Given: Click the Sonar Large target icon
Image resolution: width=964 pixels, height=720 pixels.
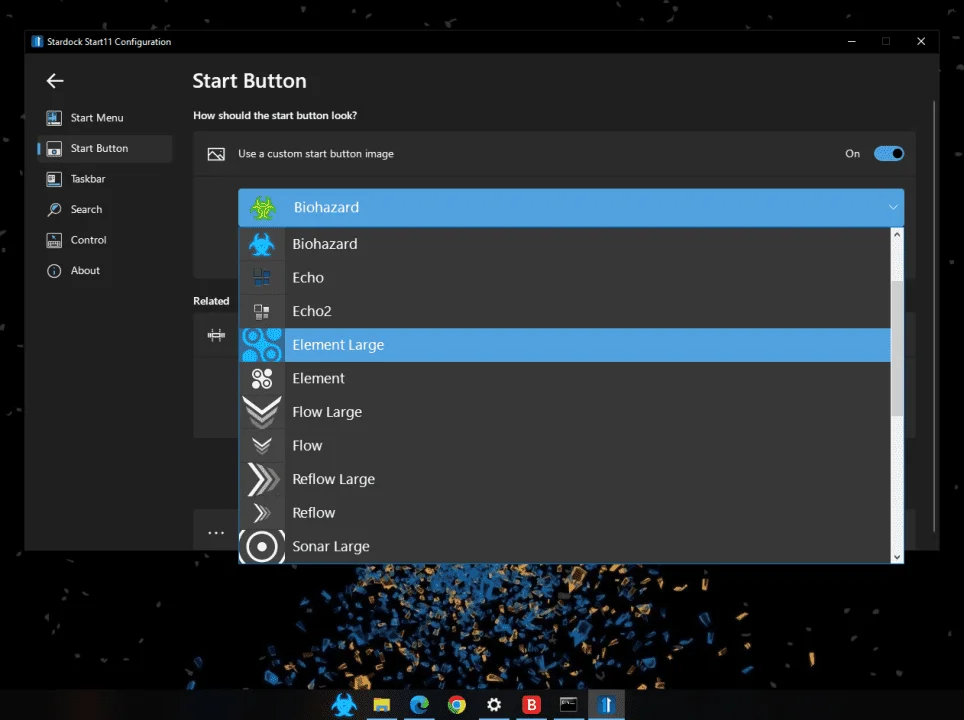Looking at the screenshot, I should 262,547.
